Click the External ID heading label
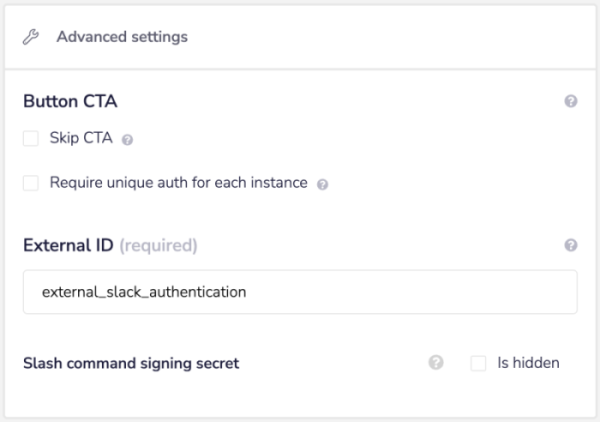The image size is (600, 422). (68, 245)
